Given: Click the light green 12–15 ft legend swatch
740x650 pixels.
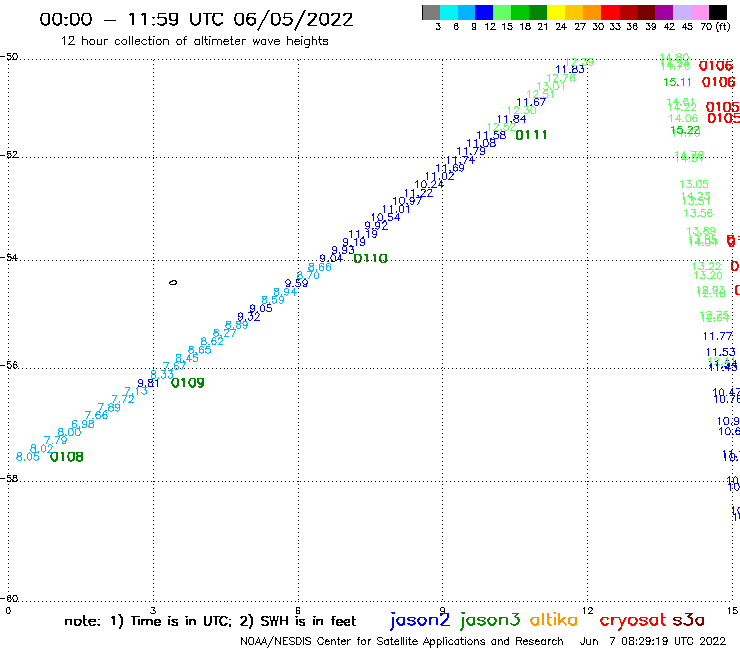Looking at the screenshot, I should [x=502, y=12].
